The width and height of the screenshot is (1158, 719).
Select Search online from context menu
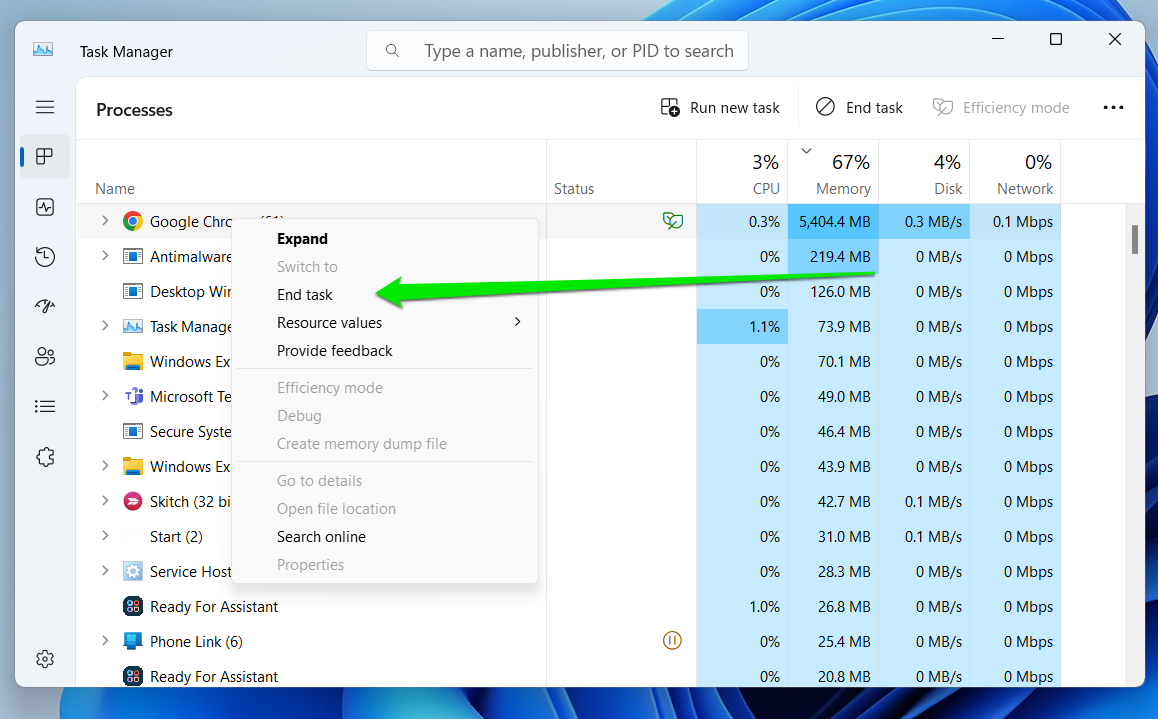tap(321, 537)
